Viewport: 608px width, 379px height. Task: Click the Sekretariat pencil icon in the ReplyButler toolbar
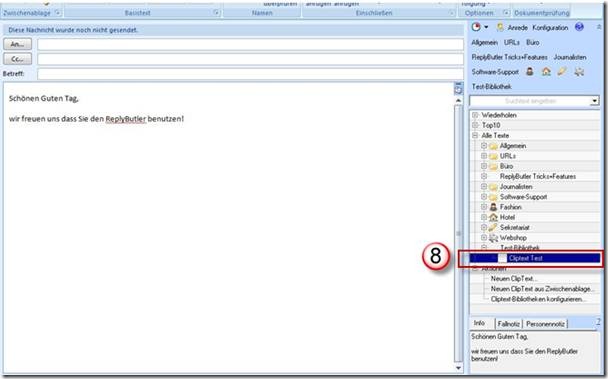[562, 71]
